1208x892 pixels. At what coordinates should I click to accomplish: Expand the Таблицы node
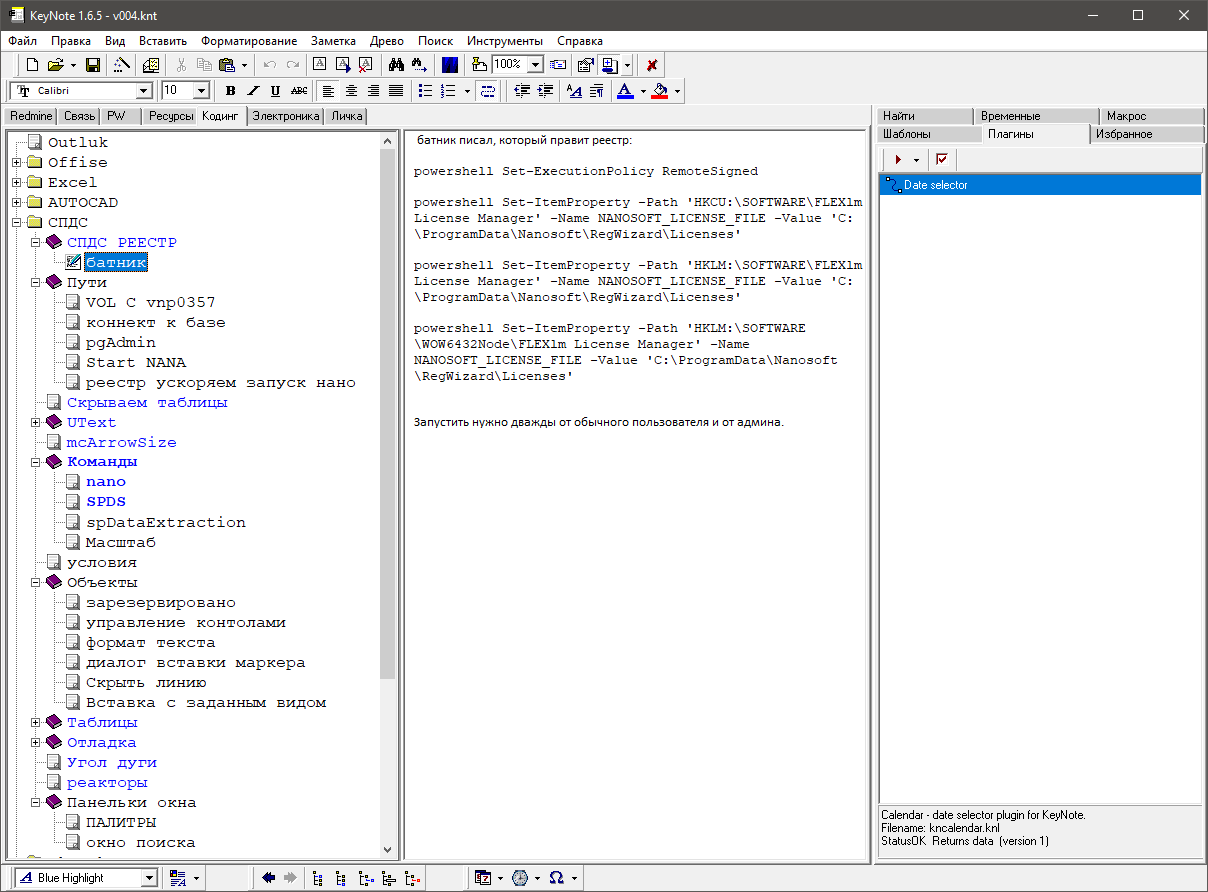(x=36, y=722)
